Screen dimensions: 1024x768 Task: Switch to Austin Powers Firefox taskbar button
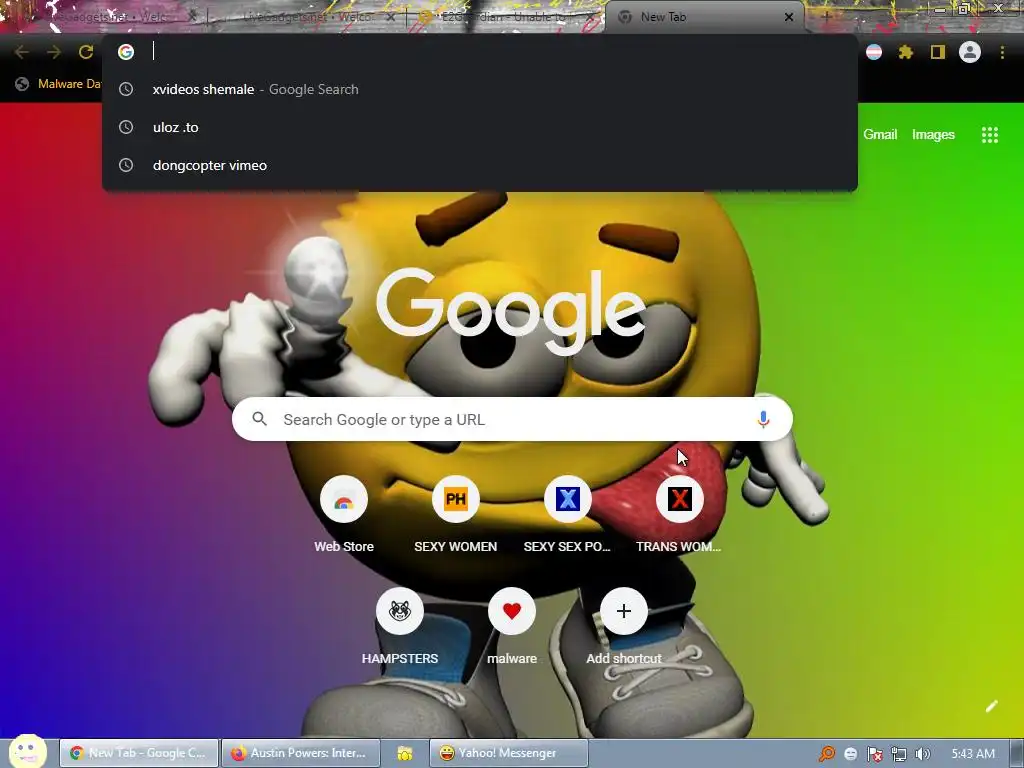300,753
